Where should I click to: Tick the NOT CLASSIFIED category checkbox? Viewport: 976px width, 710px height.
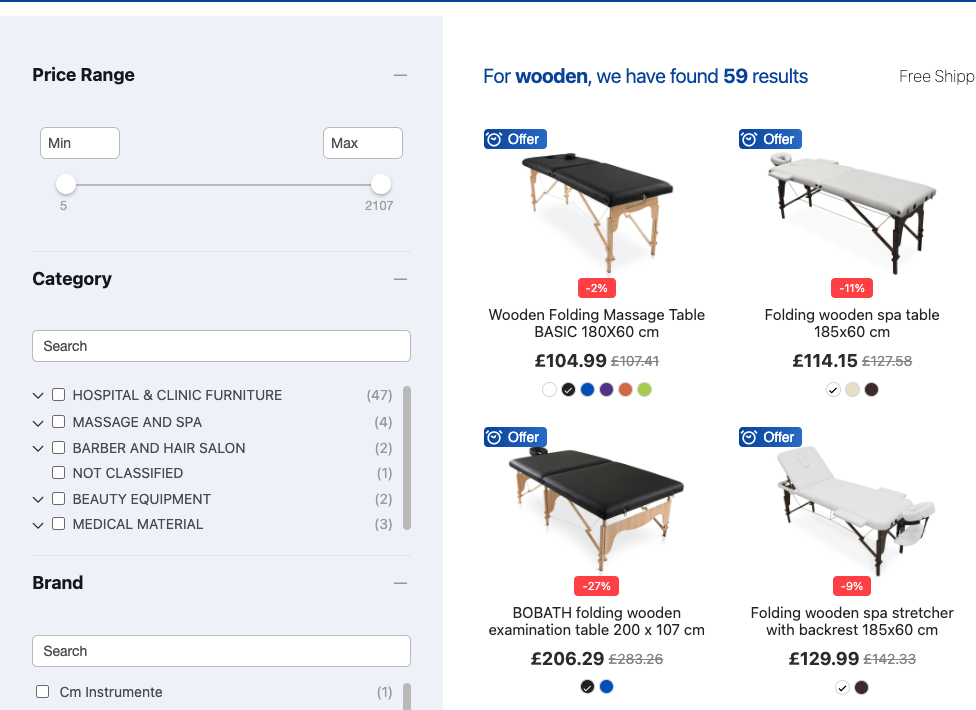59,473
